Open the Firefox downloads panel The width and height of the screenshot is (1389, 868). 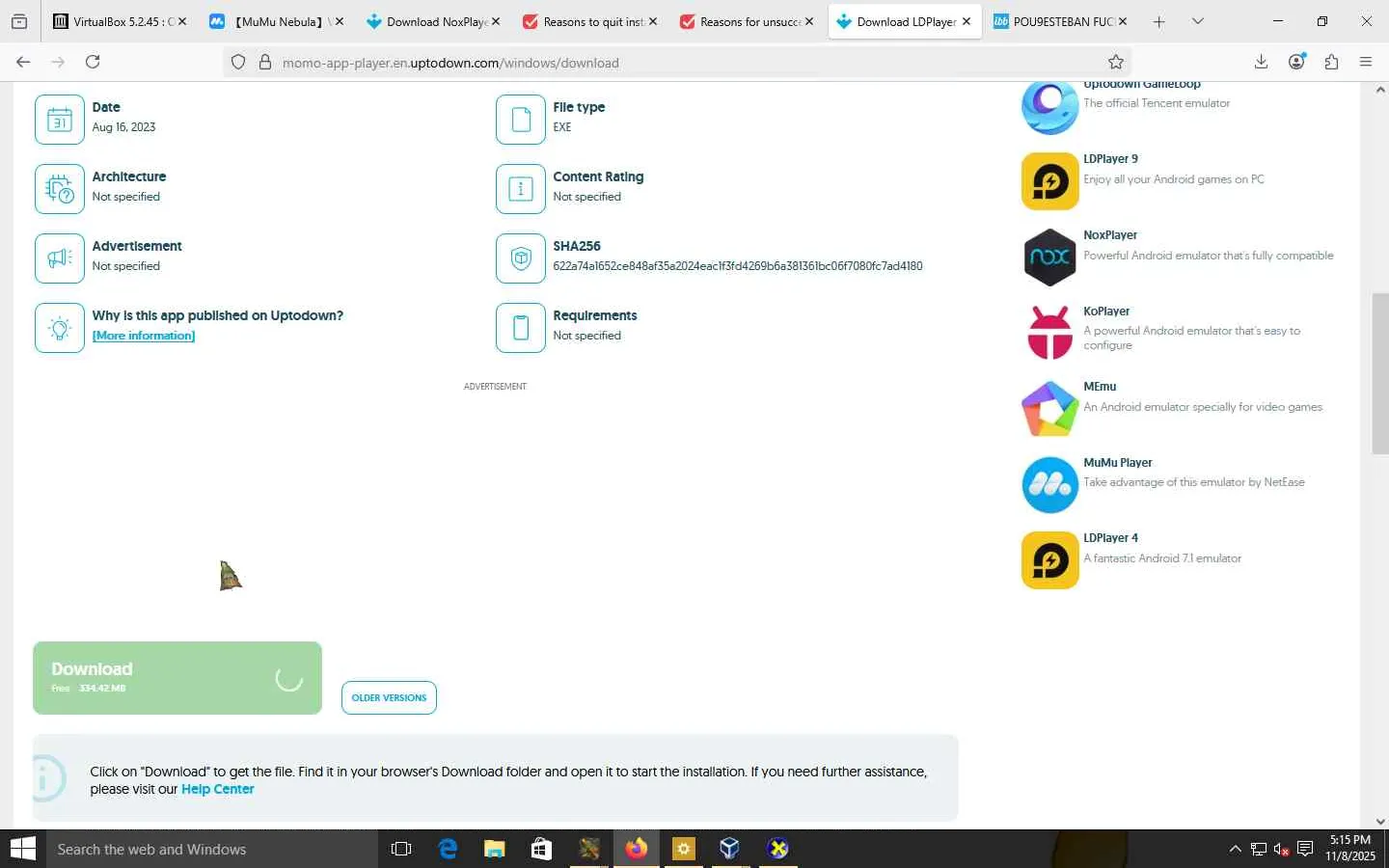click(1261, 62)
